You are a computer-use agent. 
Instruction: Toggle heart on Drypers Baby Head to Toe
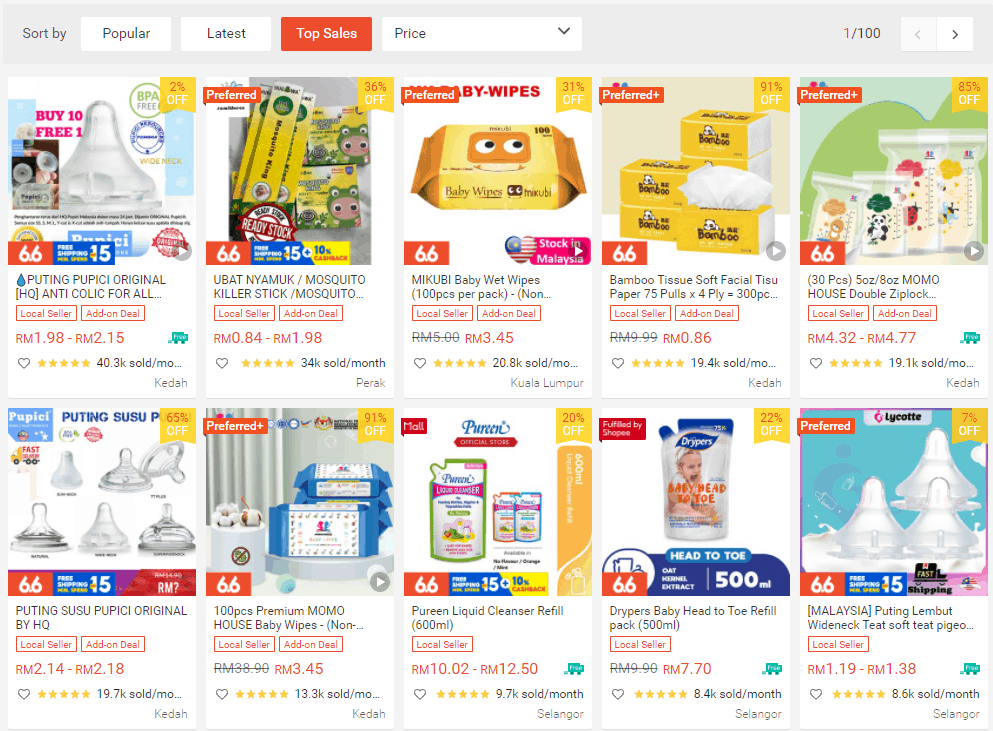tap(618, 694)
